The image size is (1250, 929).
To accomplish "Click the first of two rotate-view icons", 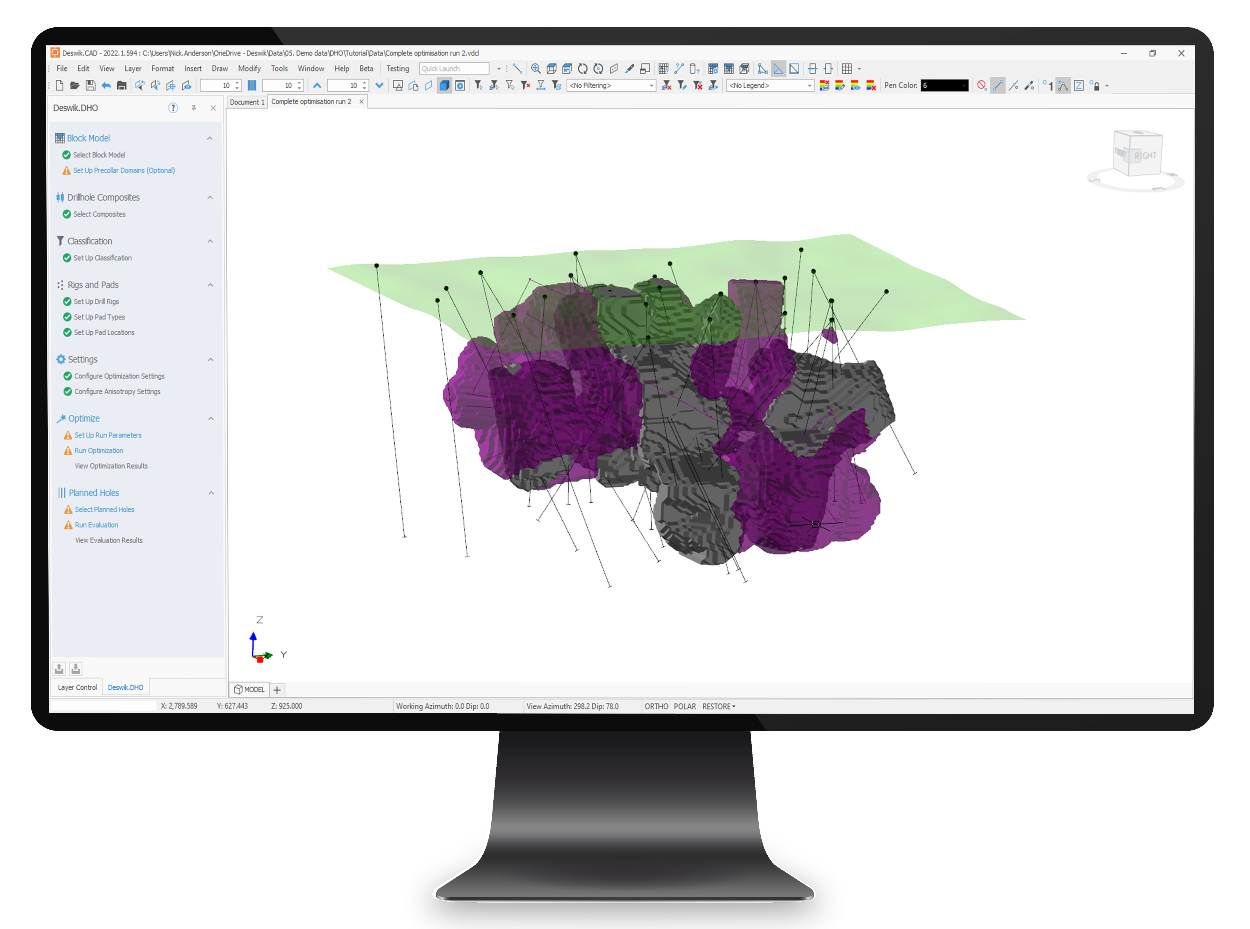I will (582, 69).
